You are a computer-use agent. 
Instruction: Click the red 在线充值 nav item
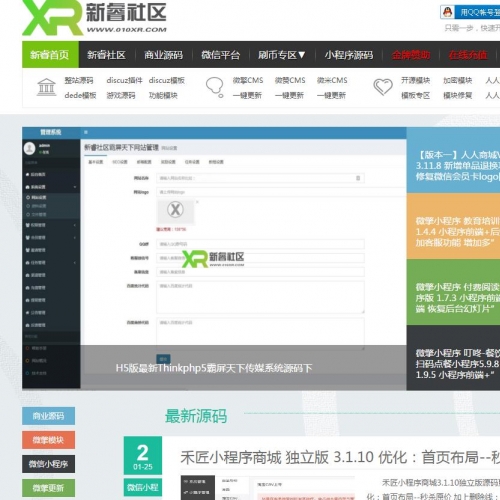click(x=468, y=55)
